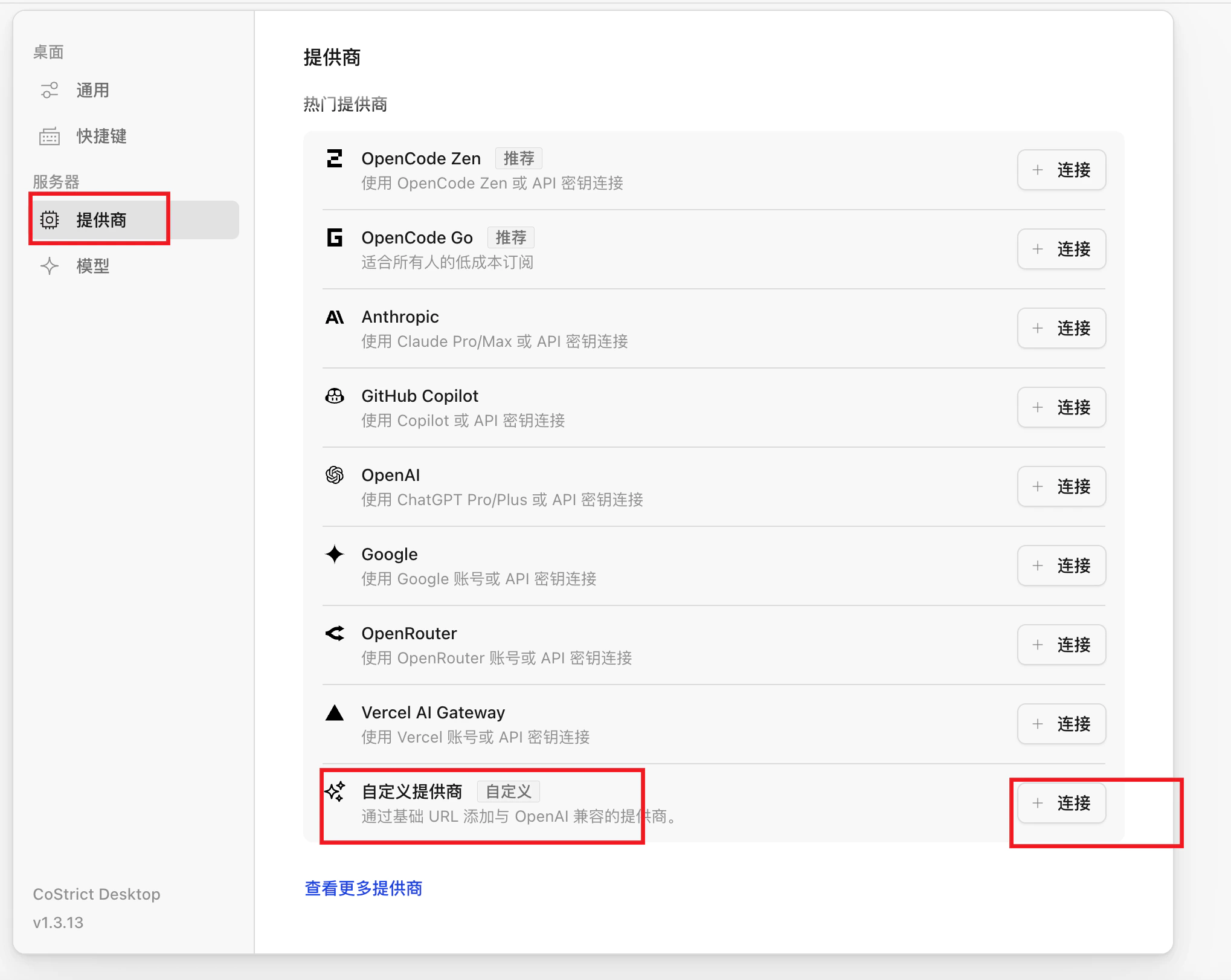Viewport: 1231px width, 980px height.
Task: Connect the OpenCode Go provider
Action: click(x=1061, y=249)
